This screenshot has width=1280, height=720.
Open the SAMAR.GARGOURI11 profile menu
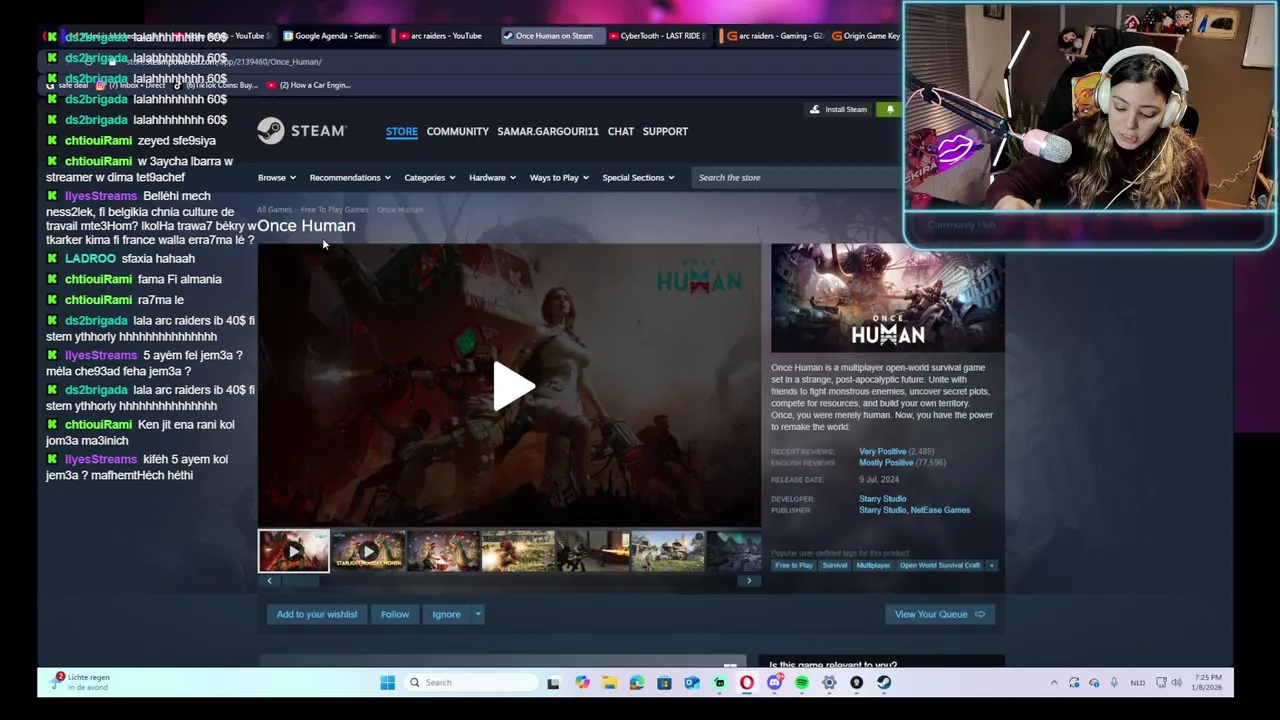548,131
